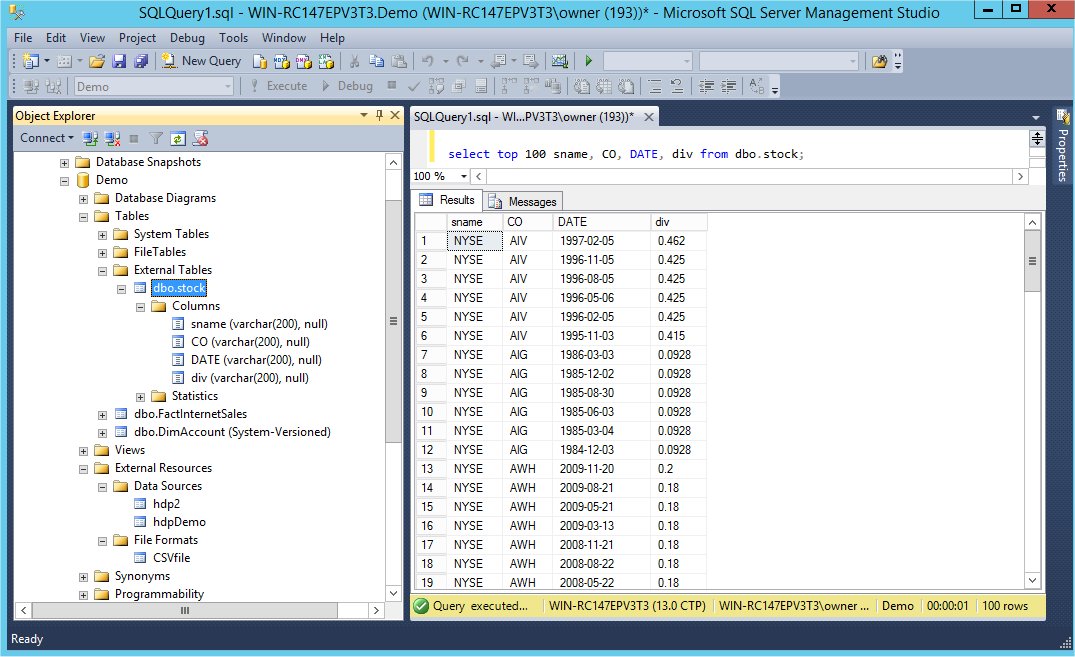1075x657 pixels.
Task: Parse the query with the checkmark icon
Action: click(x=412, y=86)
